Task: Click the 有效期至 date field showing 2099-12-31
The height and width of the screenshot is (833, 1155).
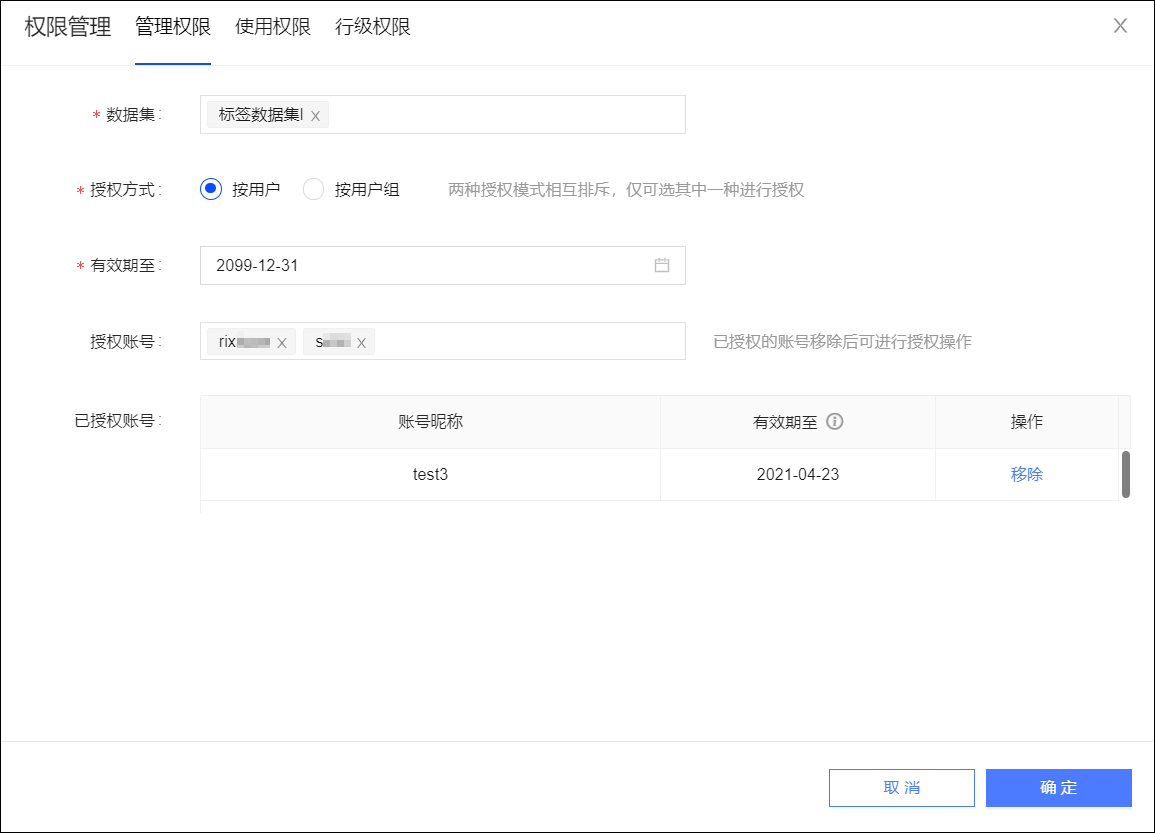Action: pos(443,265)
